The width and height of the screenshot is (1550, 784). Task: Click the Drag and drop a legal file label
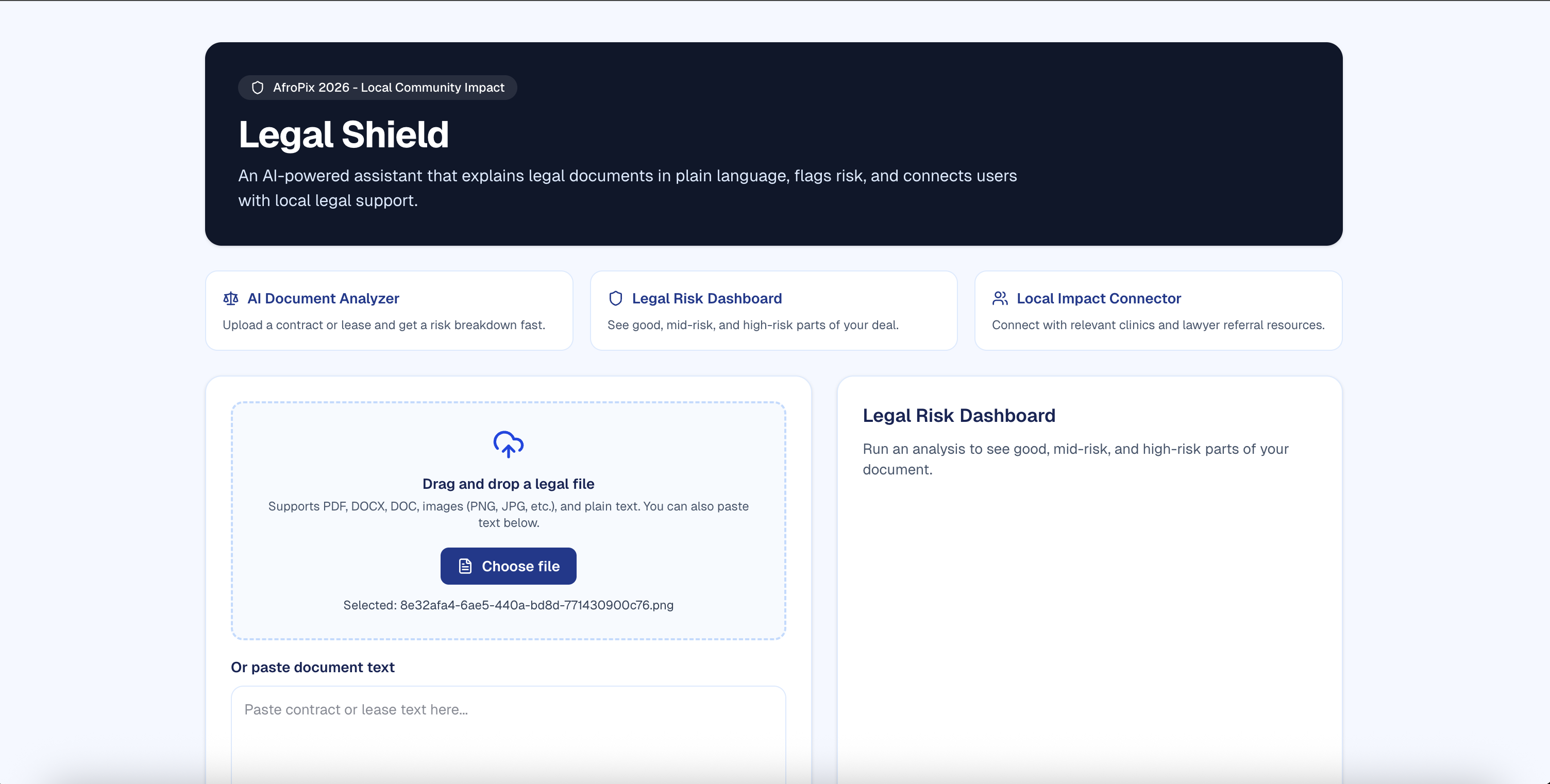coord(509,484)
